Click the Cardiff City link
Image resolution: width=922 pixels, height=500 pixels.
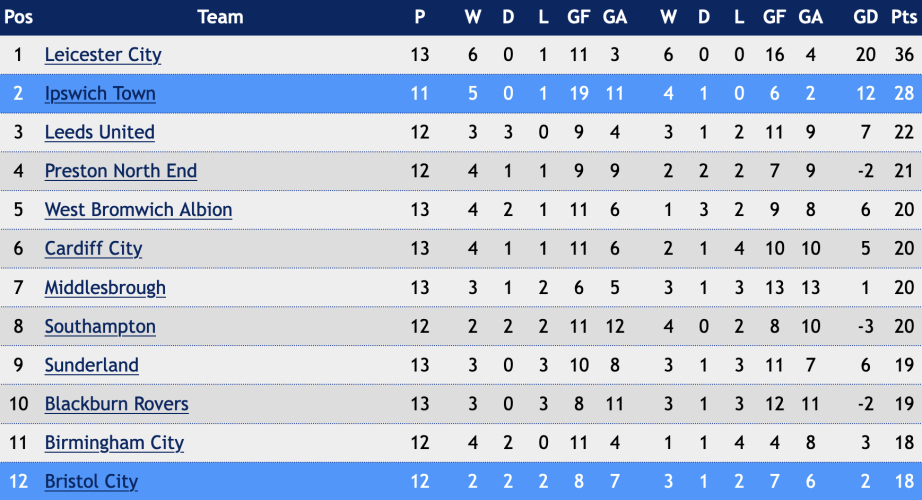point(93,249)
